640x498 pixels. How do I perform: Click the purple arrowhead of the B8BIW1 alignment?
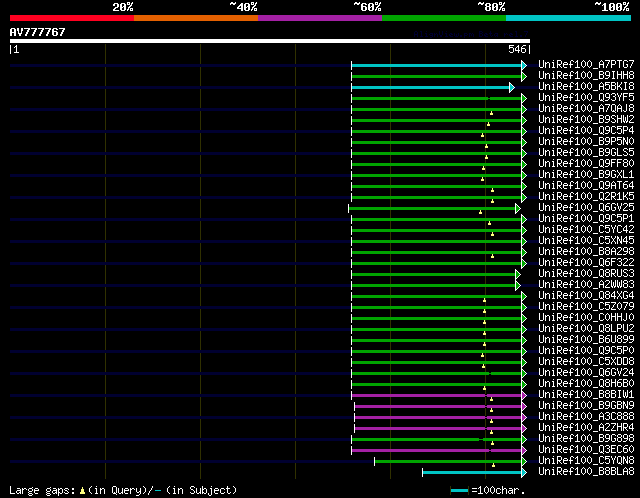[523, 395]
